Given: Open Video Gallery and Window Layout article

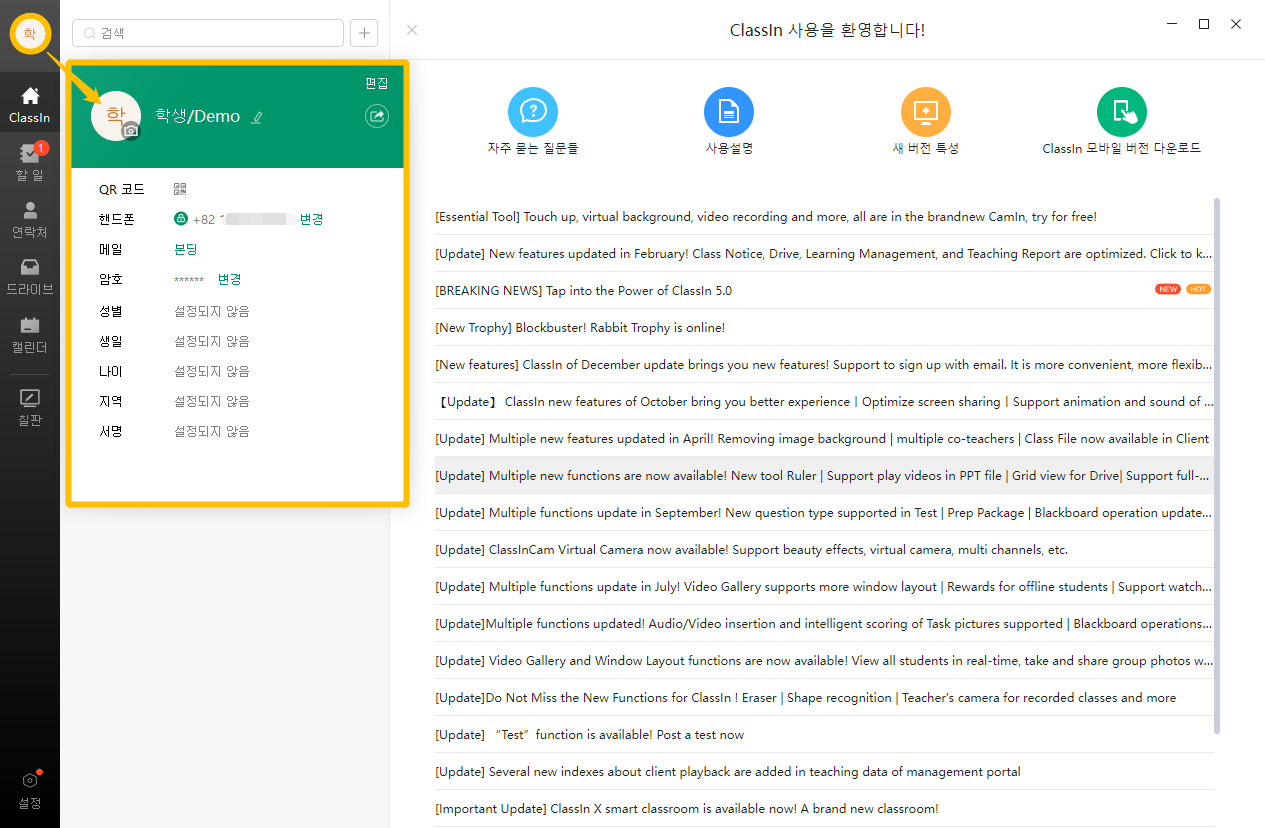Looking at the screenshot, I should click(x=824, y=660).
